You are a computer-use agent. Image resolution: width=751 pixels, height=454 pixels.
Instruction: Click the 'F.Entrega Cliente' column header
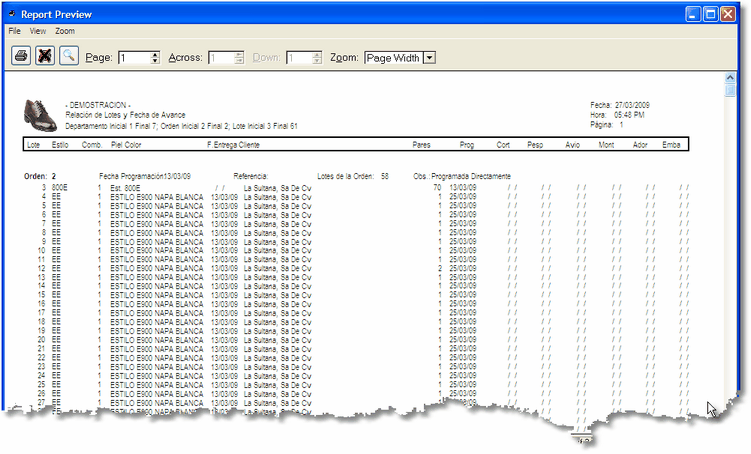point(233,145)
